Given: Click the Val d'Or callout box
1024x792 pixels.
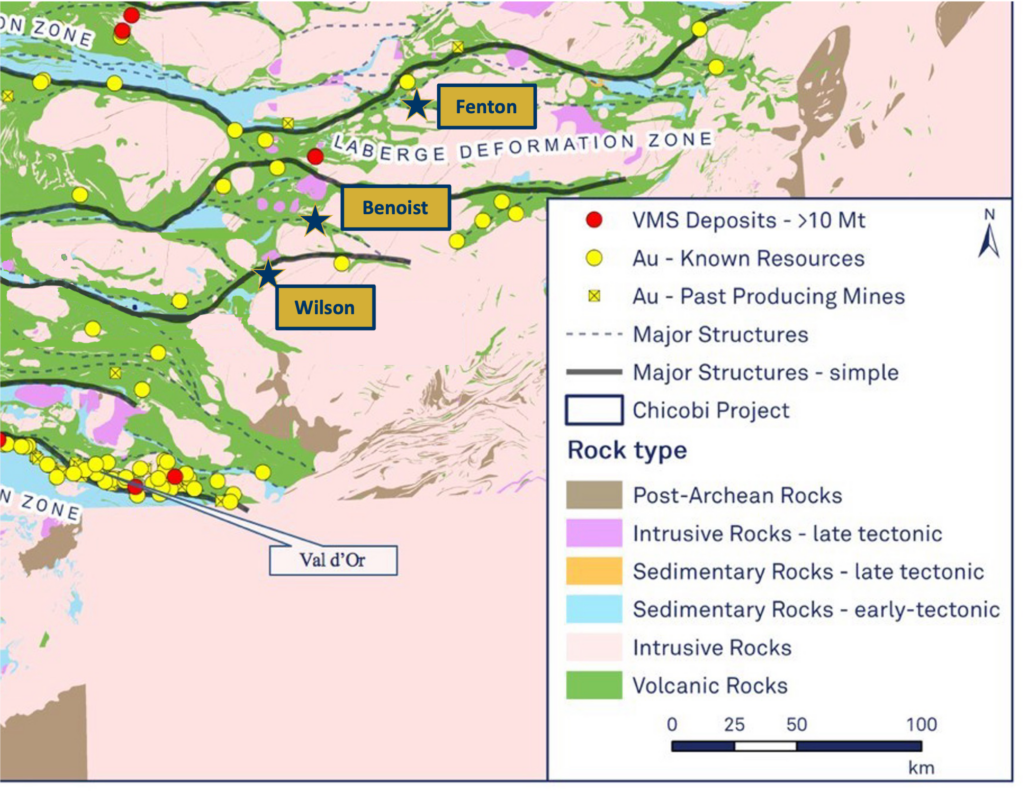Looking at the screenshot, I should point(333,560).
